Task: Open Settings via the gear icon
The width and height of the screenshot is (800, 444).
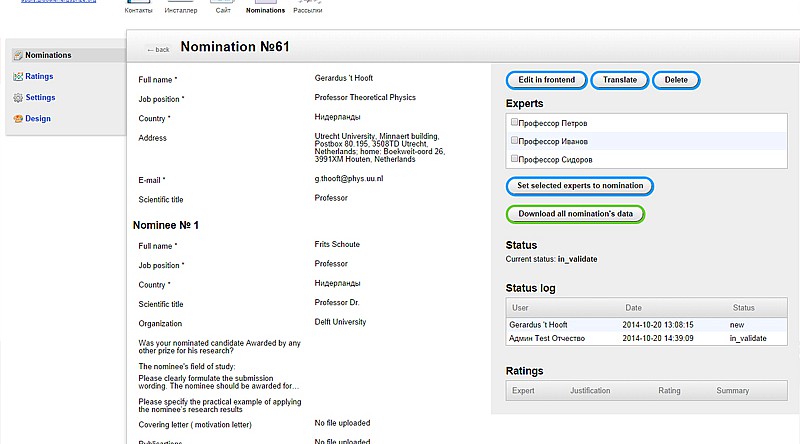Action: pyautogui.click(x=18, y=98)
